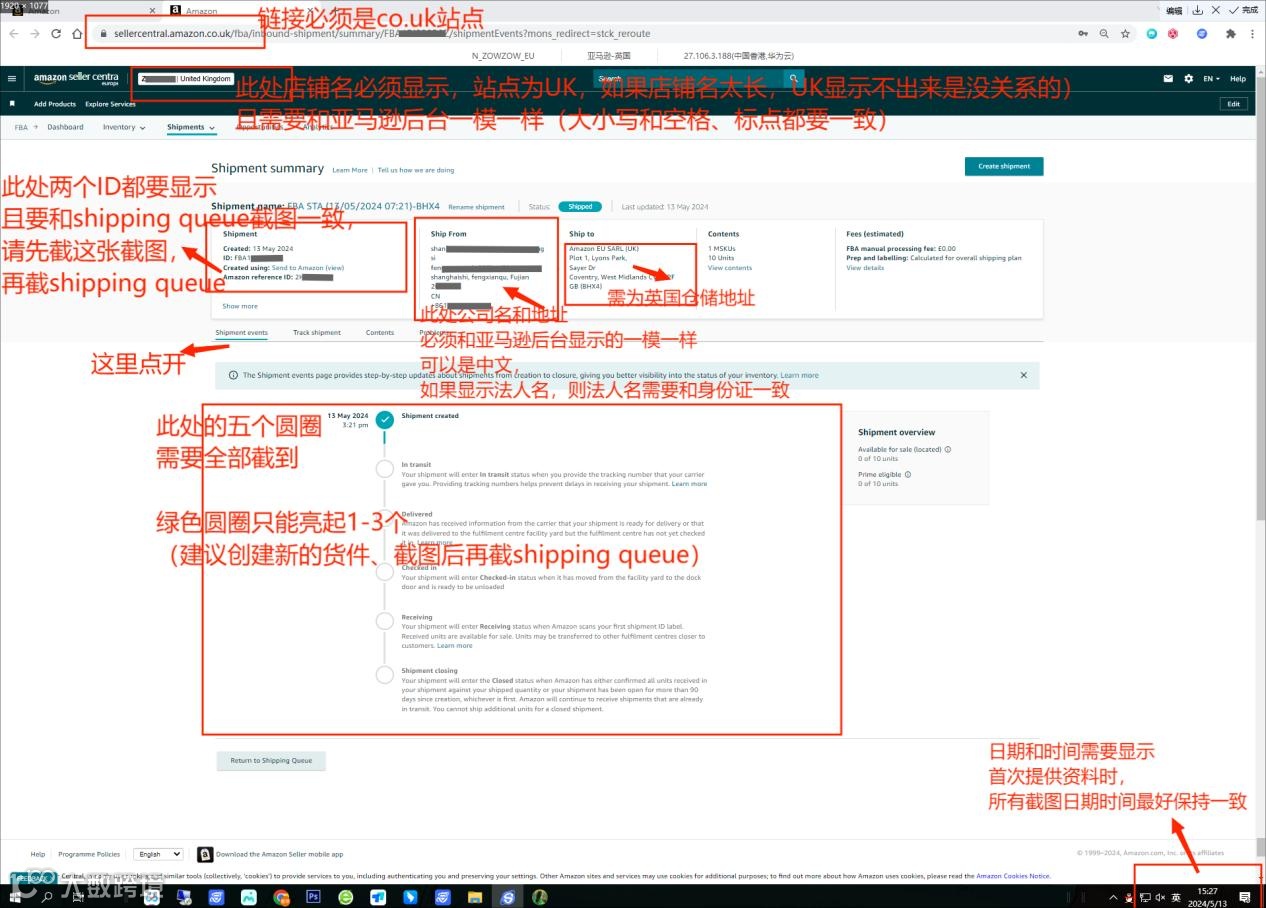Image resolution: width=1266 pixels, height=908 pixels.
Task: Click the Shipment closing step circle
Action: (385, 675)
